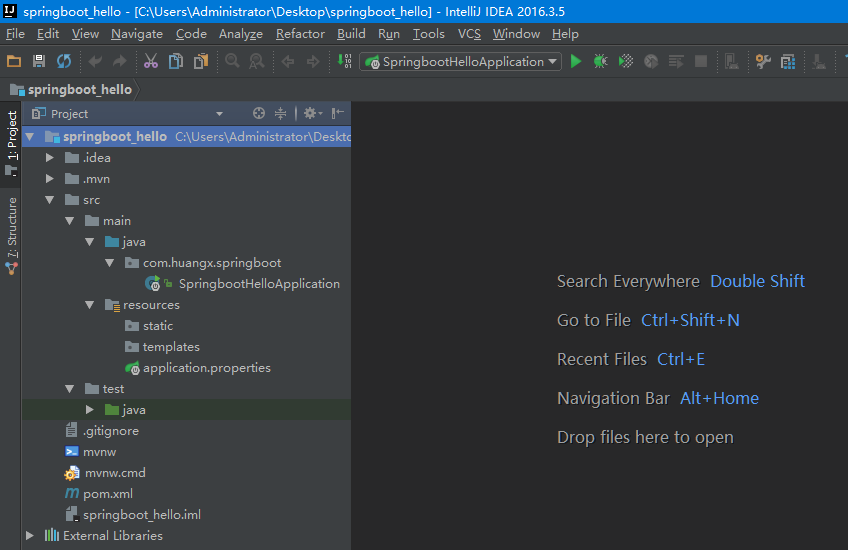
Task: Click Scroll from Source crosshair icon
Action: click(259, 113)
